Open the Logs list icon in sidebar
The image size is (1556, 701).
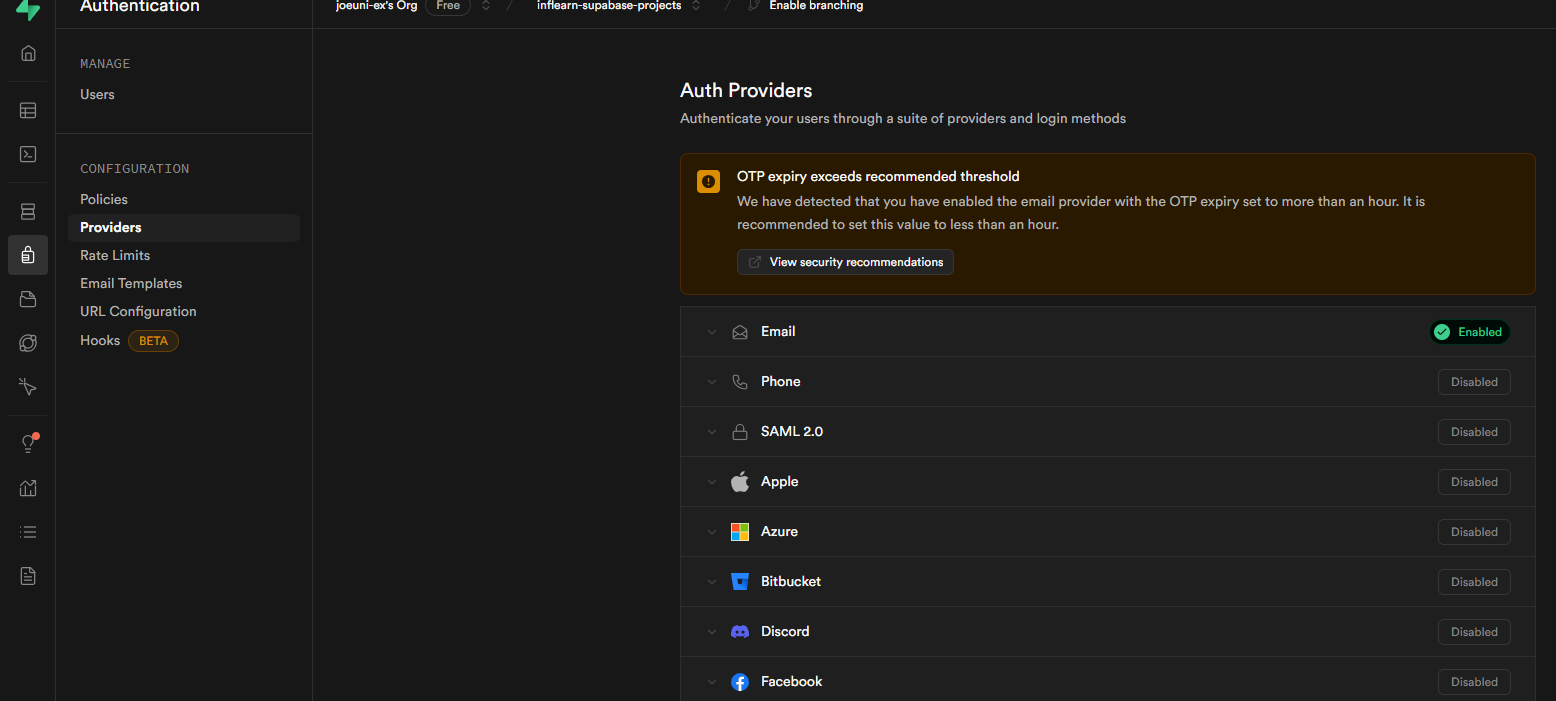coord(28,532)
